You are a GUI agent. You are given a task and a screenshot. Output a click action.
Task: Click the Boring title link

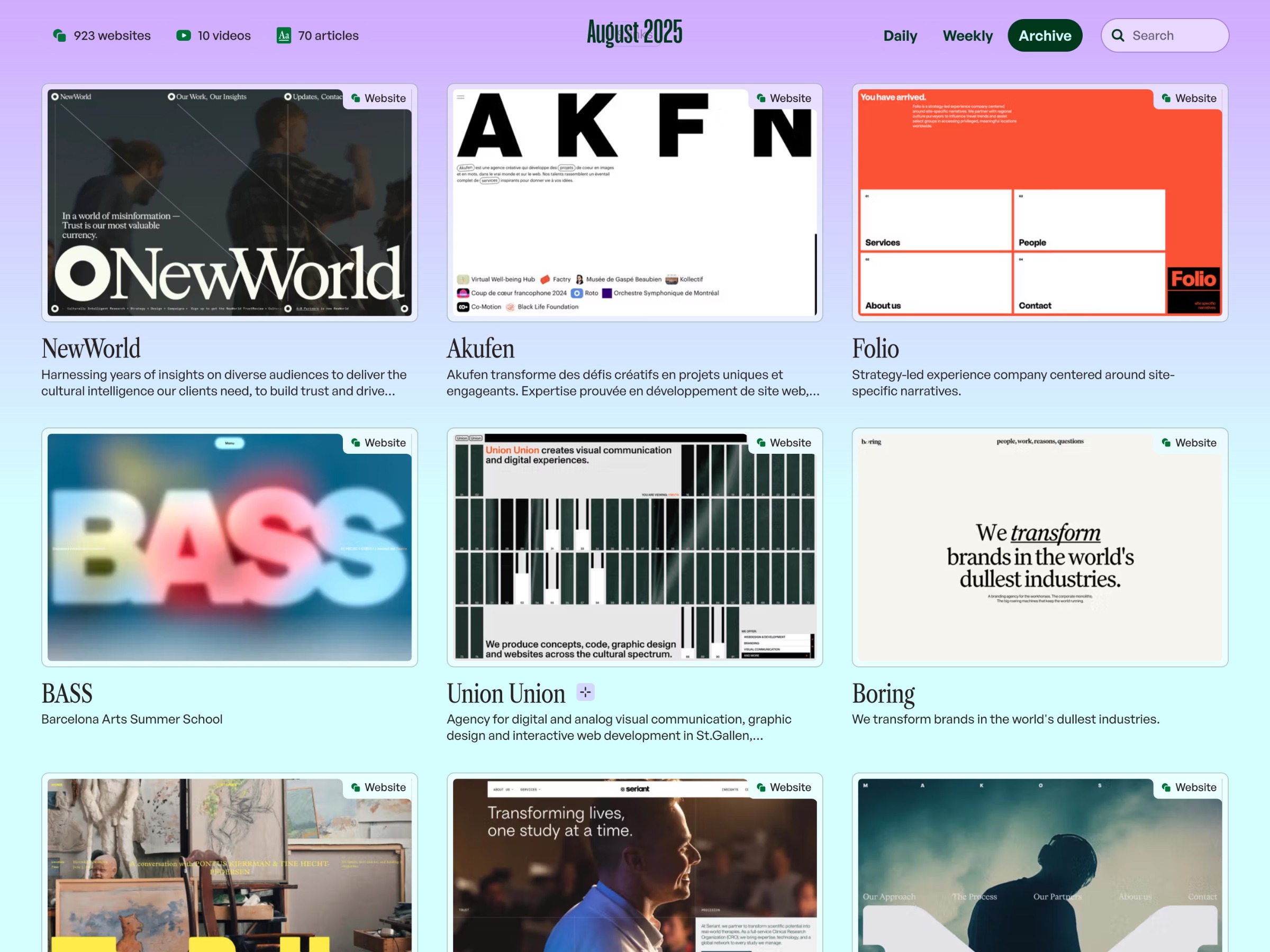[x=883, y=694]
